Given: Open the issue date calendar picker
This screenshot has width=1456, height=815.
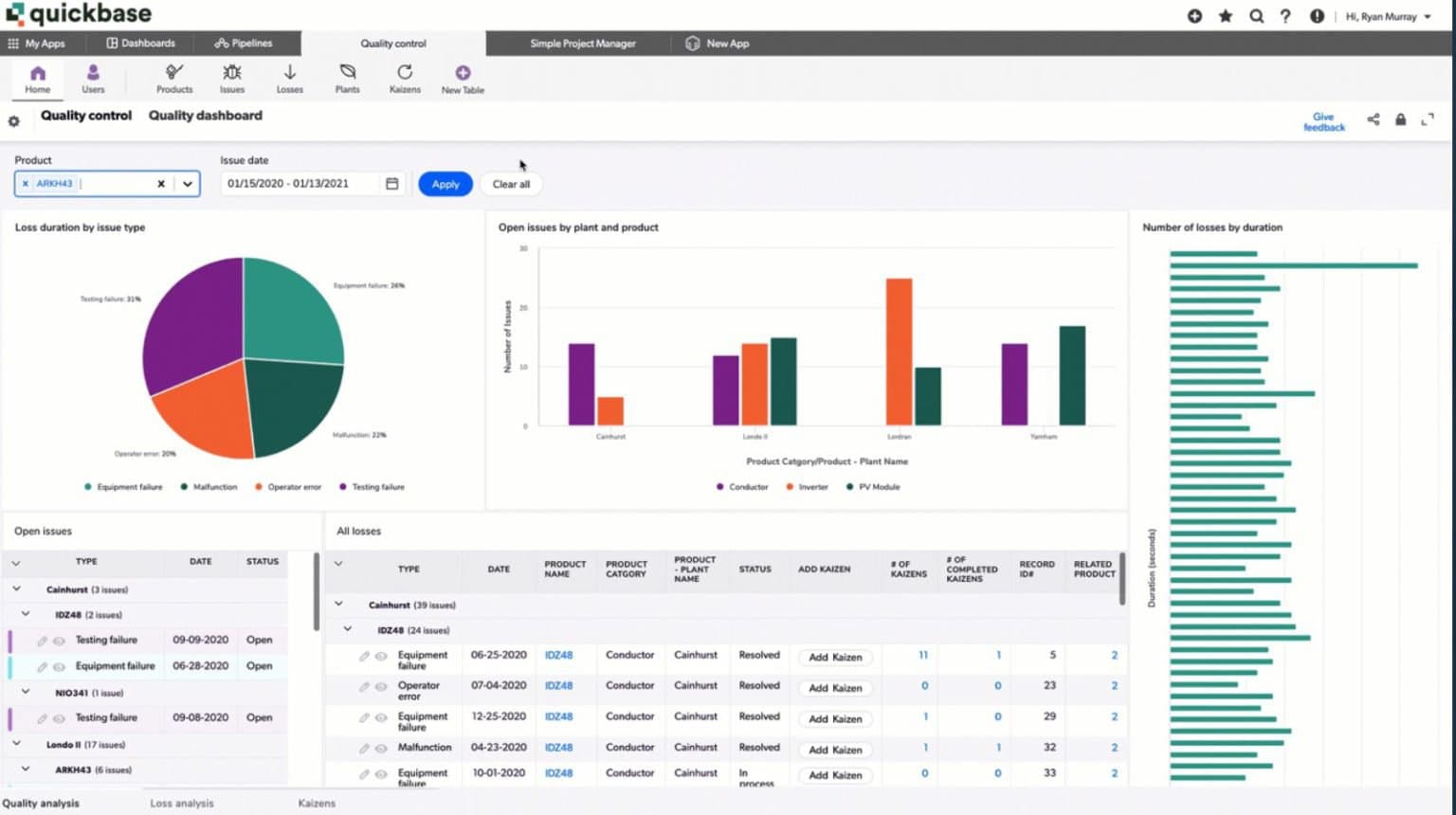Looking at the screenshot, I should tap(391, 183).
